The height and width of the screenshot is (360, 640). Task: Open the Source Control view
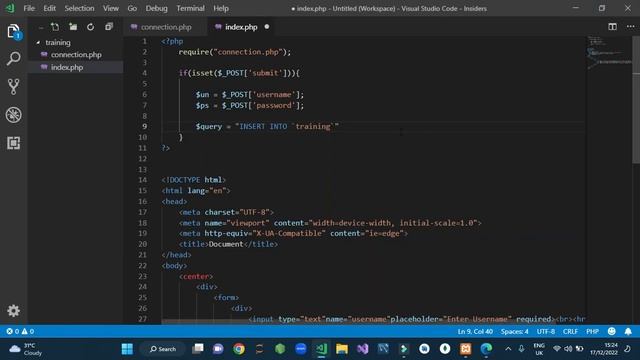(x=13, y=87)
